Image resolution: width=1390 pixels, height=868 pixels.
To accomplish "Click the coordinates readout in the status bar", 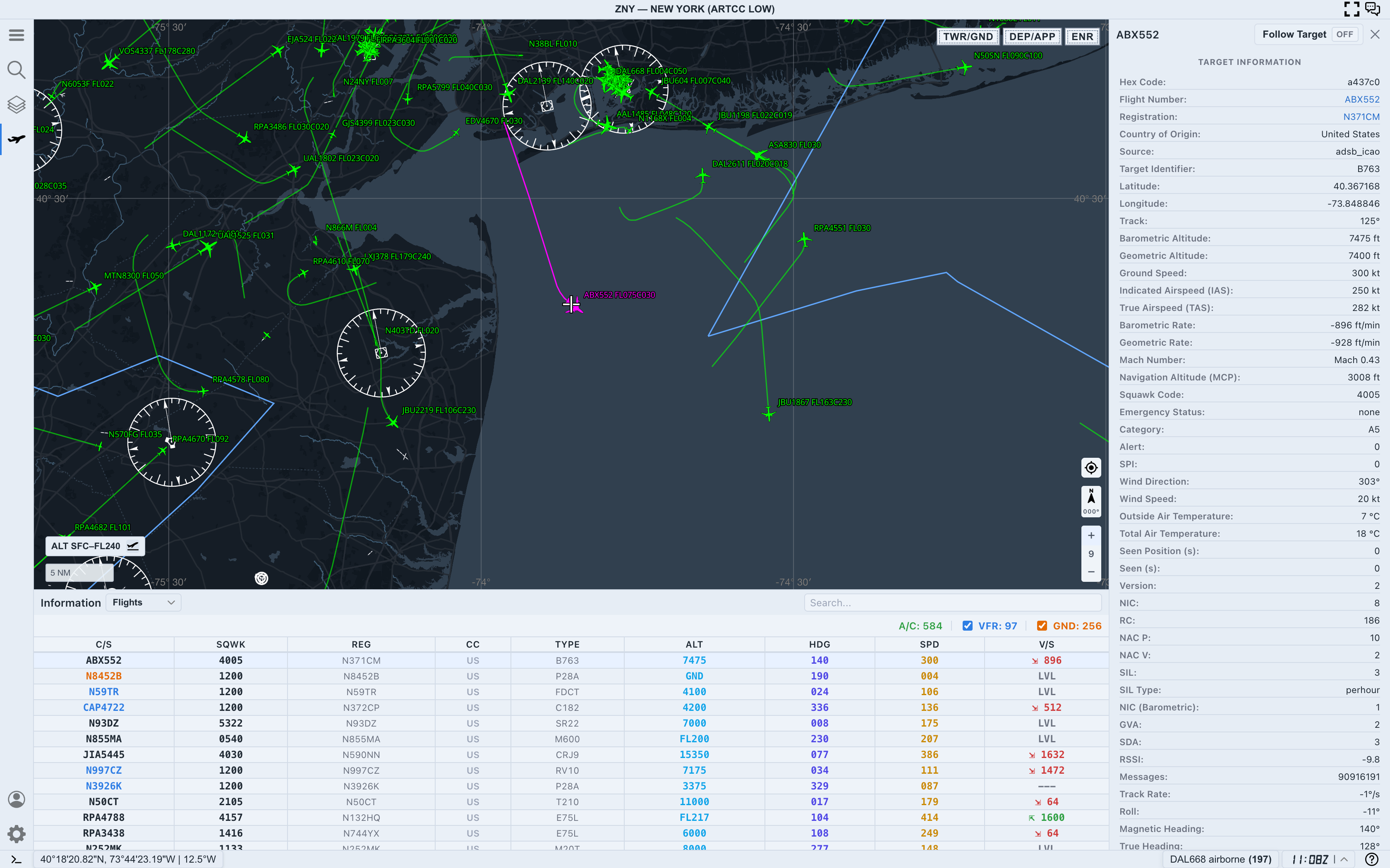I will [x=128, y=859].
